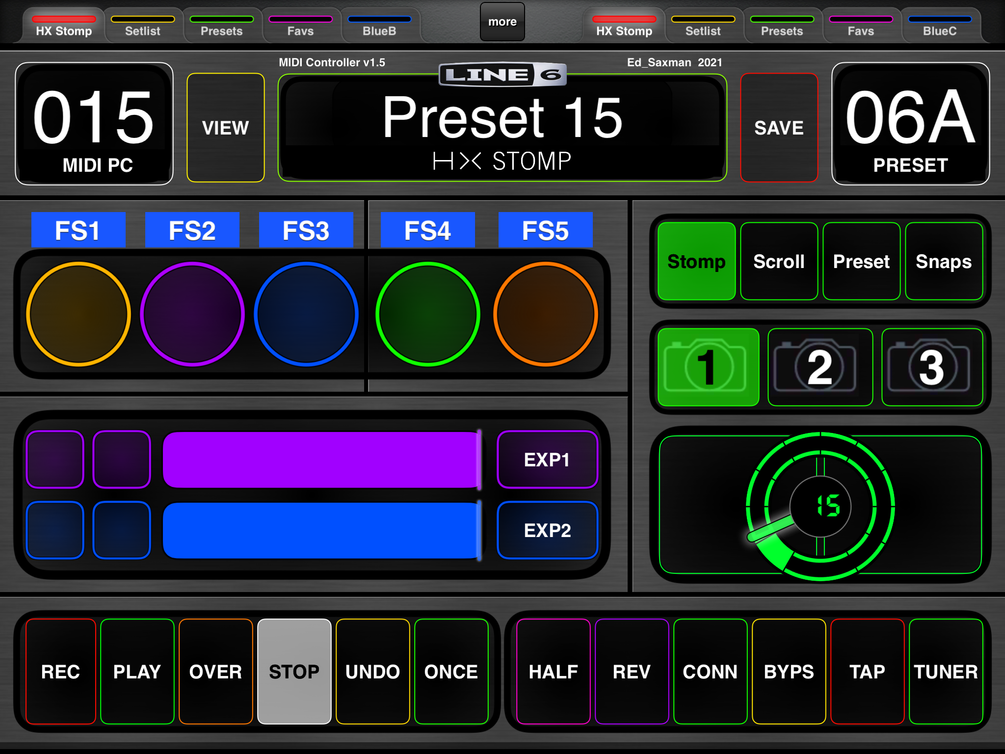Open the left Favs tab
1005x754 pixels.
click(x=301, y=27)
